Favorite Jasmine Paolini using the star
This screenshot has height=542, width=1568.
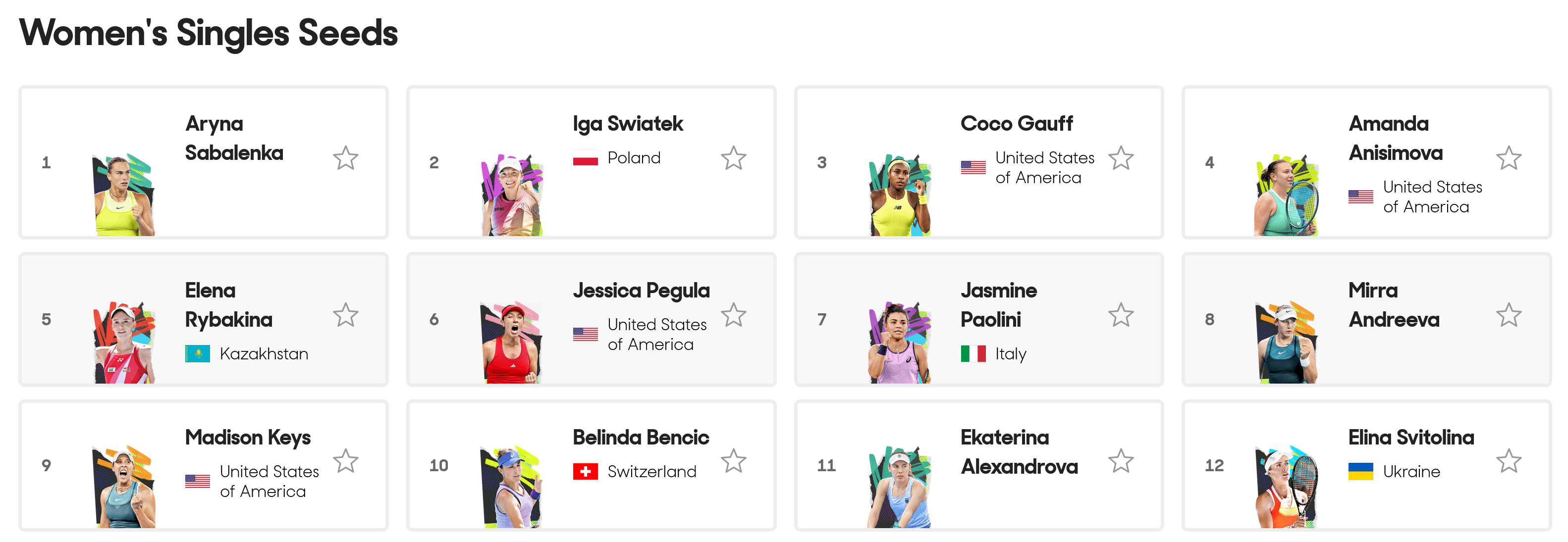coord(1121,315)
